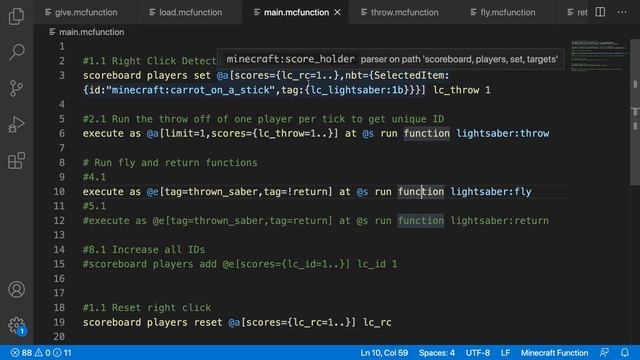
Task: Click the '@e' selector on line 10
Action: point(153,192)
